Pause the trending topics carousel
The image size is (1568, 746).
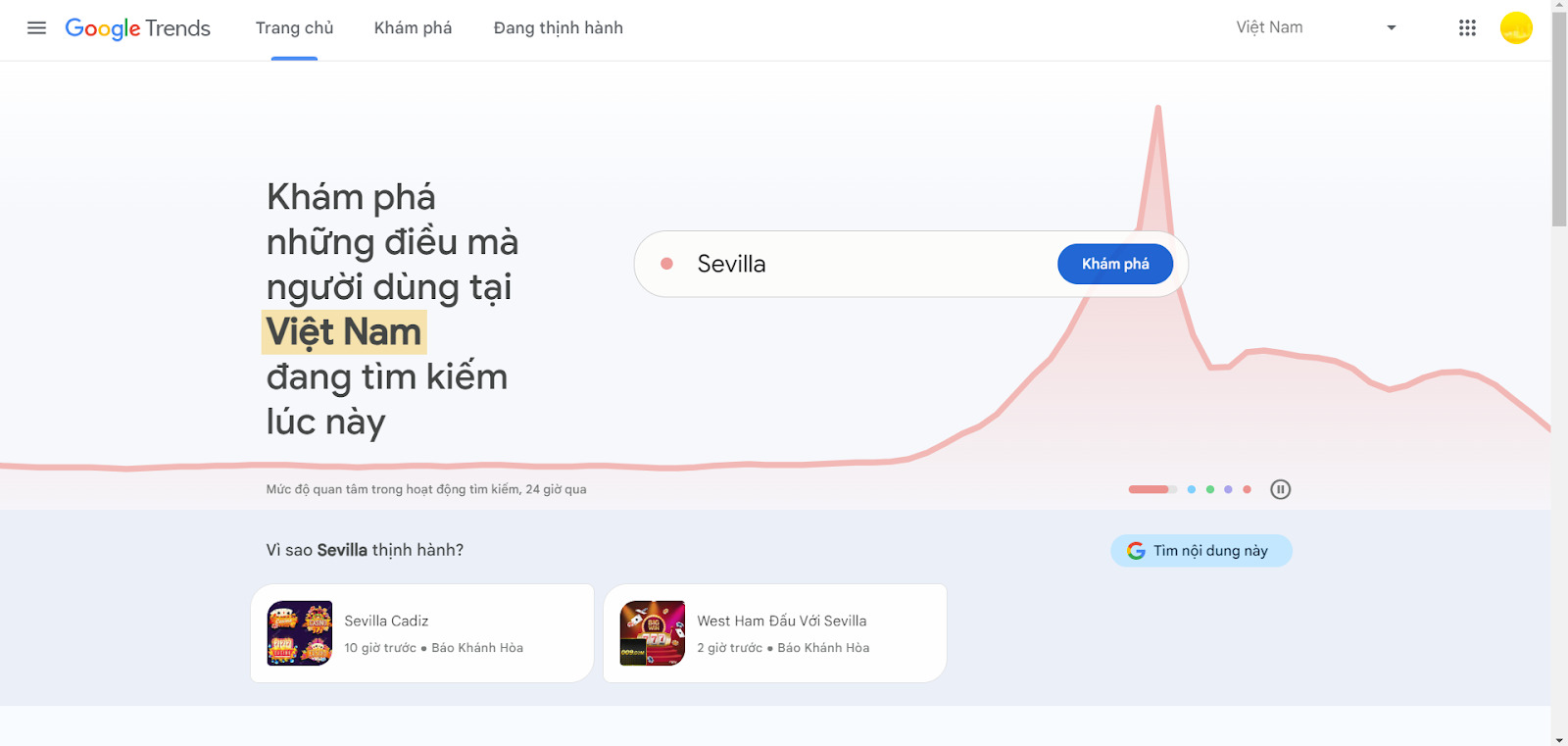1281,488
